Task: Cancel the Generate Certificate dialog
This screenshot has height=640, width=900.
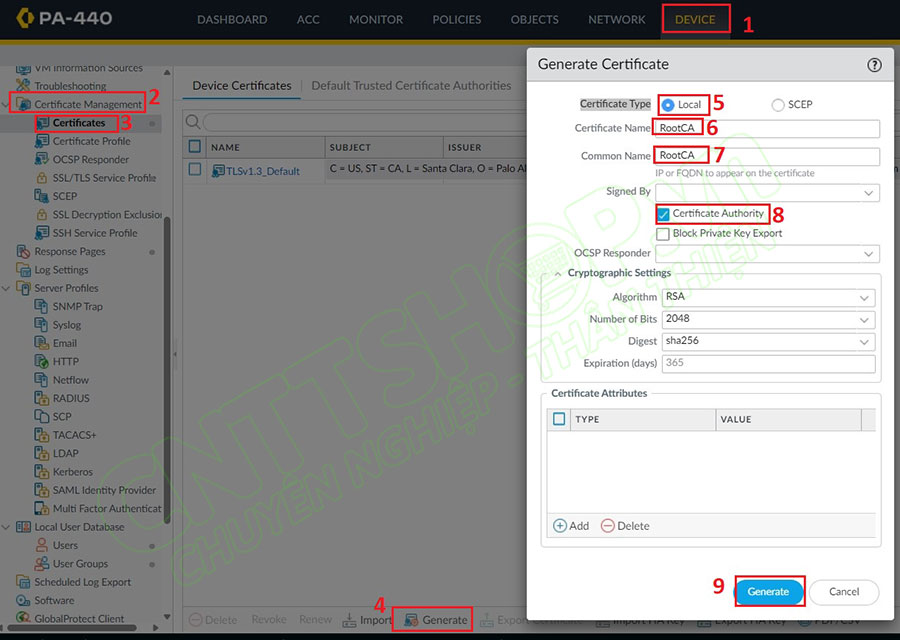Action: [844, 592]
